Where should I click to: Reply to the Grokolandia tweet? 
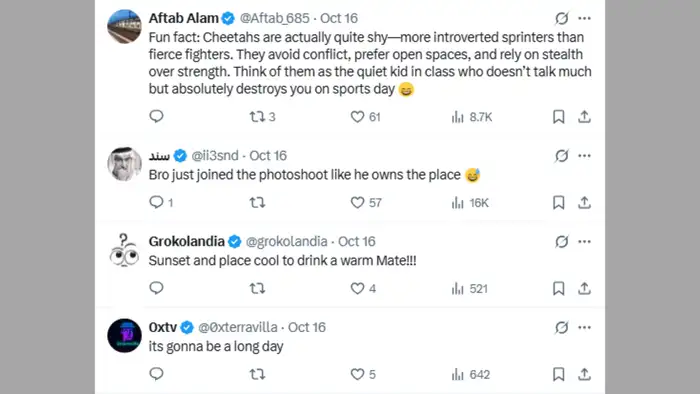(156, 288)
